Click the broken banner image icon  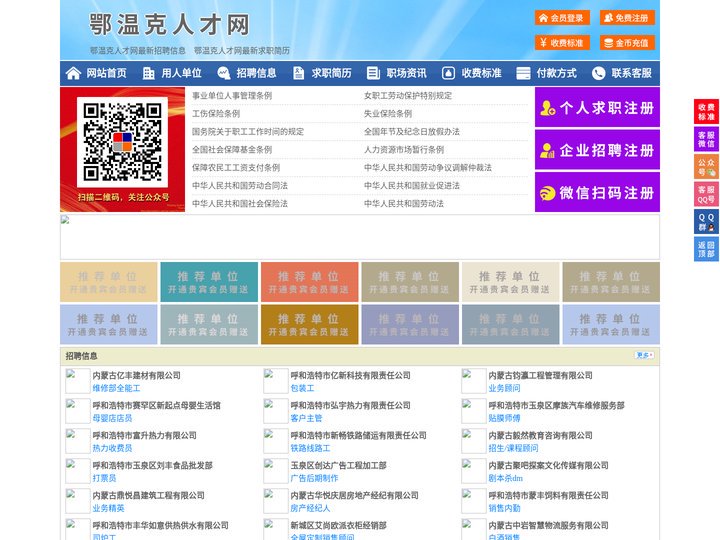[x=65, y=220]
